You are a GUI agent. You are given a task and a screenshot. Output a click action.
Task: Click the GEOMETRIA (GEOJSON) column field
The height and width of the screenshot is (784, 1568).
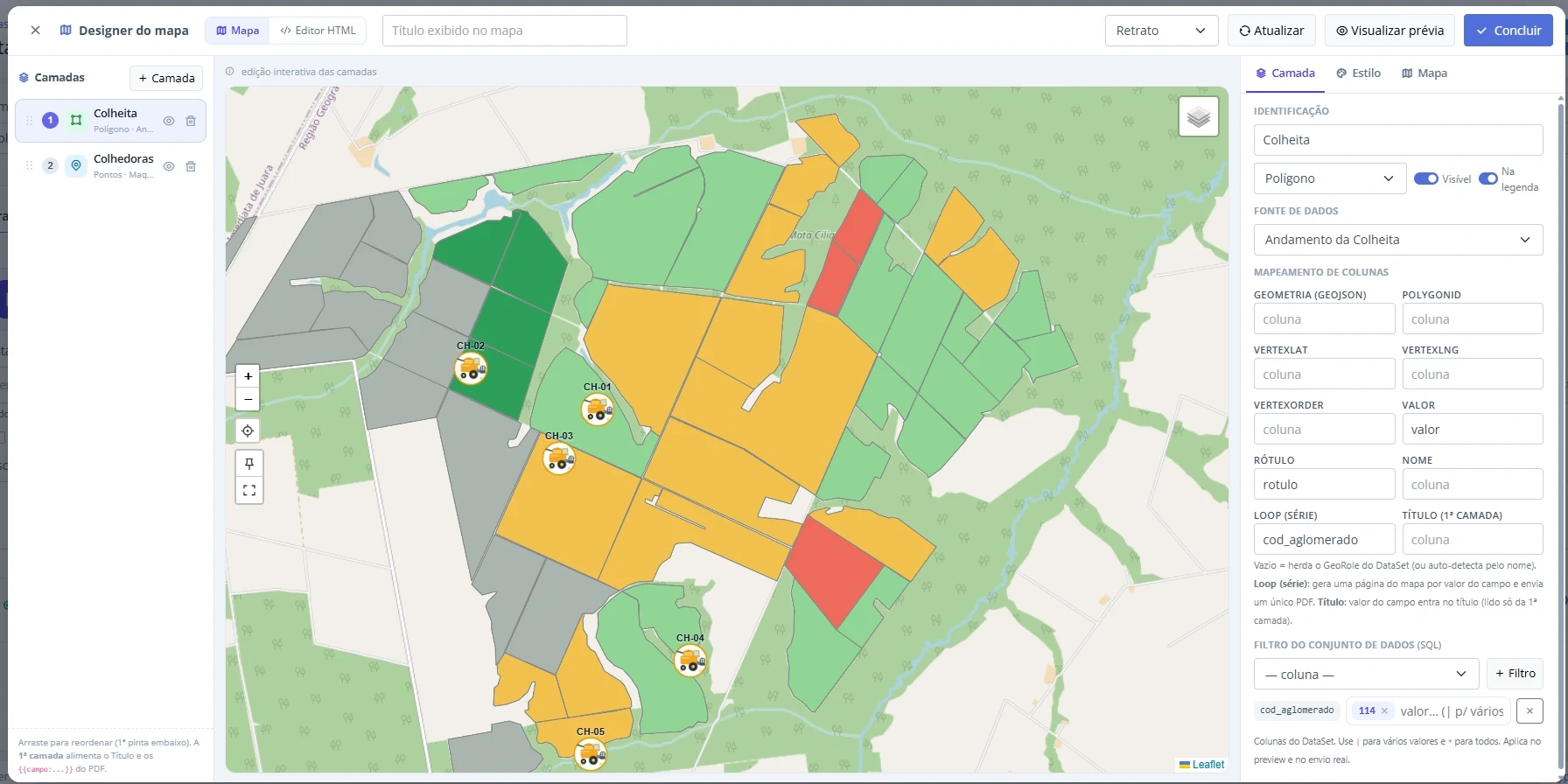click(x=1324, y=319)
